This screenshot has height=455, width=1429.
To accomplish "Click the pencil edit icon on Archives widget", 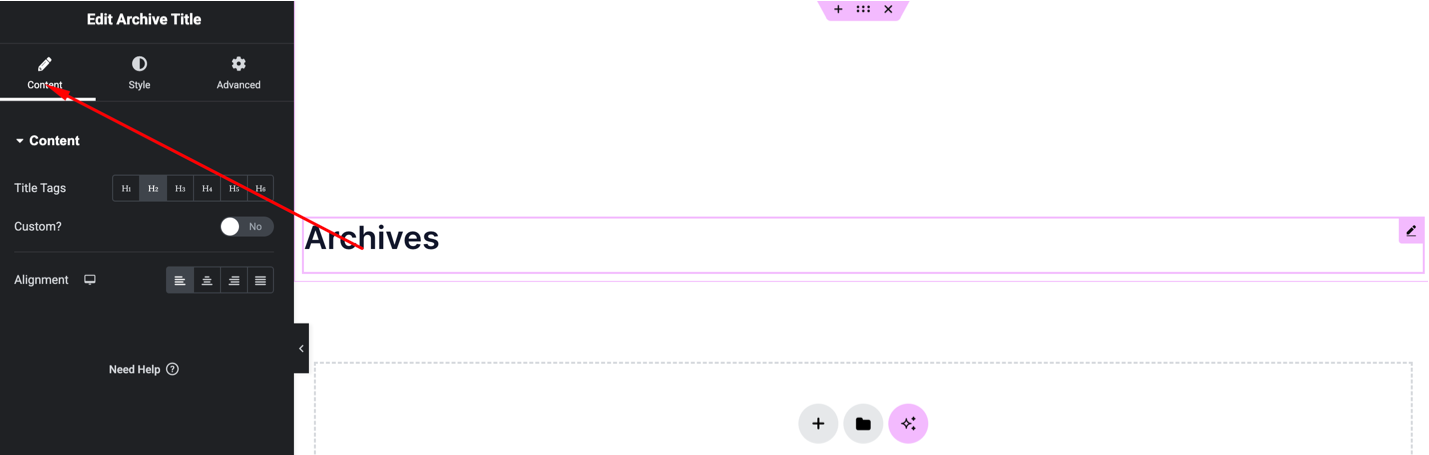I will click(1411, 231).
